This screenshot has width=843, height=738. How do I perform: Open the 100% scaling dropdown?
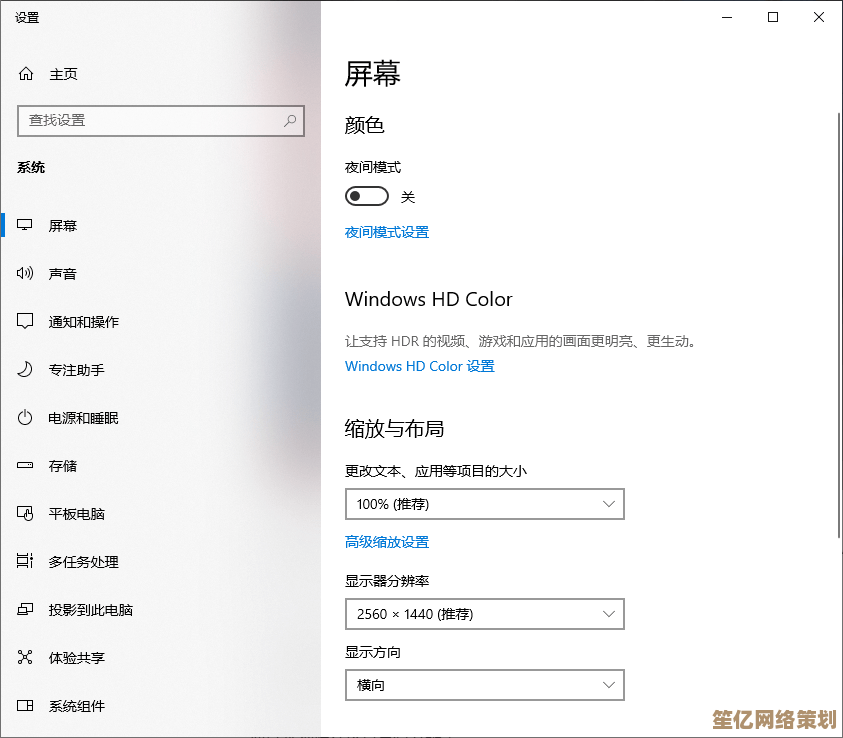(x=484, y=504)
